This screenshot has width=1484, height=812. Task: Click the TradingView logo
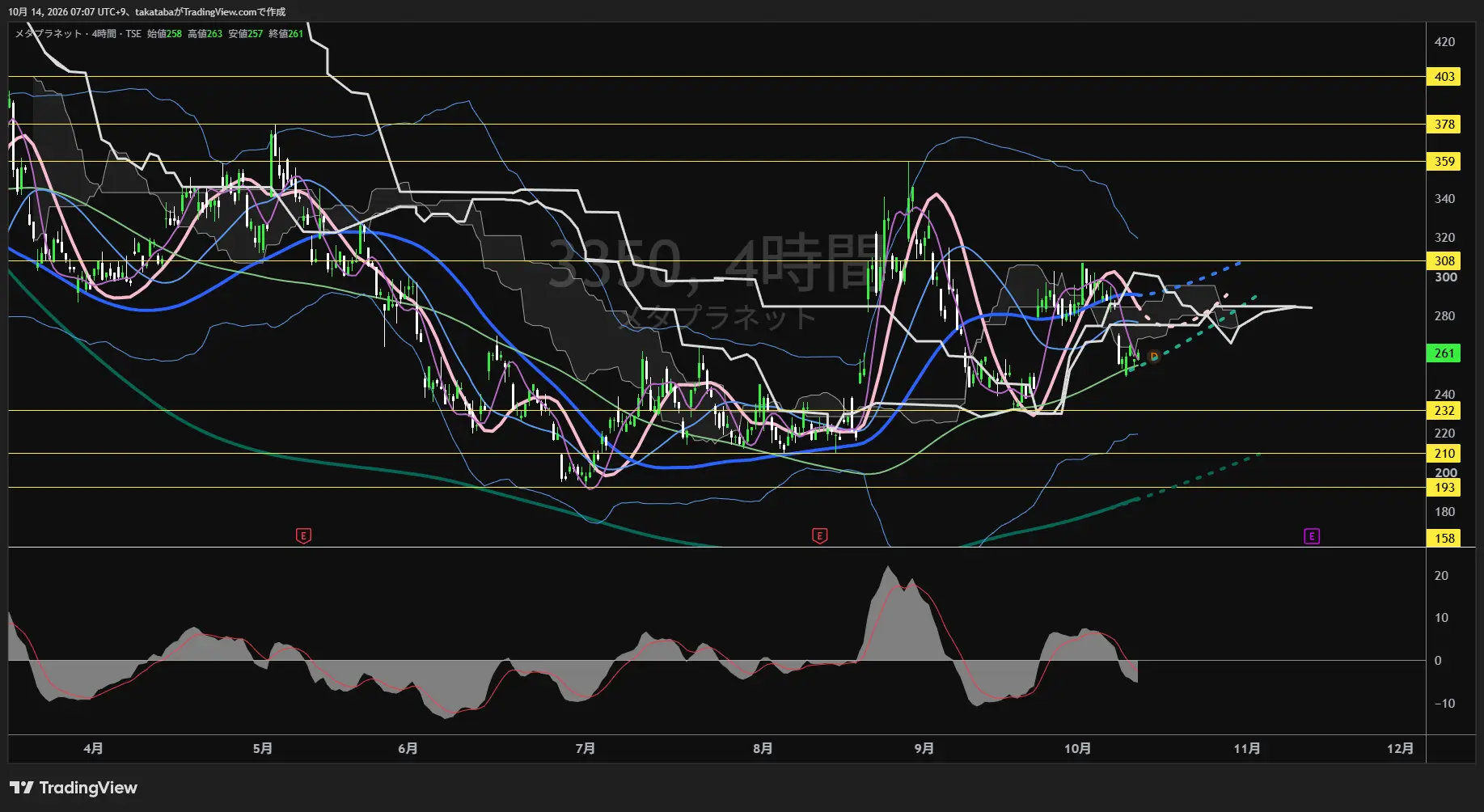pos(74,788)
